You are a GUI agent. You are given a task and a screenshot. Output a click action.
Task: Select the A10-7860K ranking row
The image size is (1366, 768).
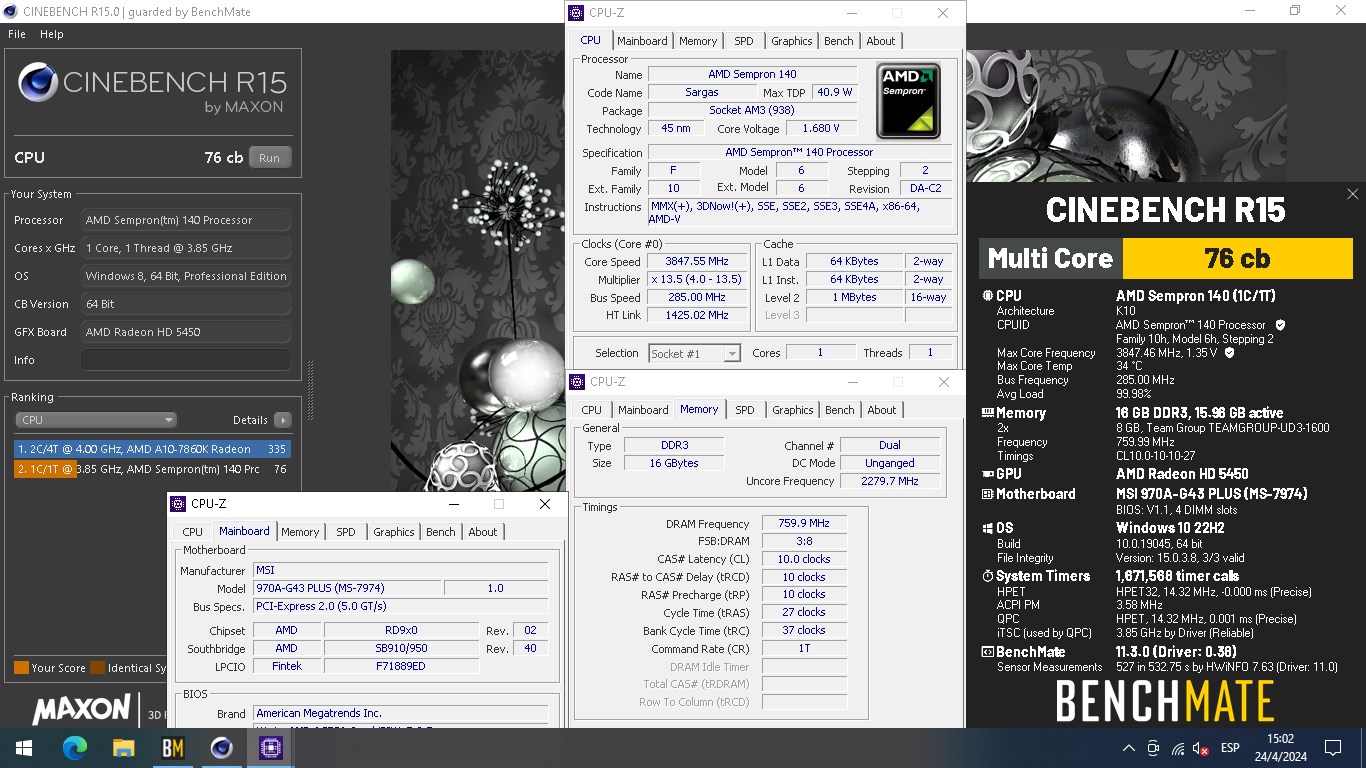(152, 449)
